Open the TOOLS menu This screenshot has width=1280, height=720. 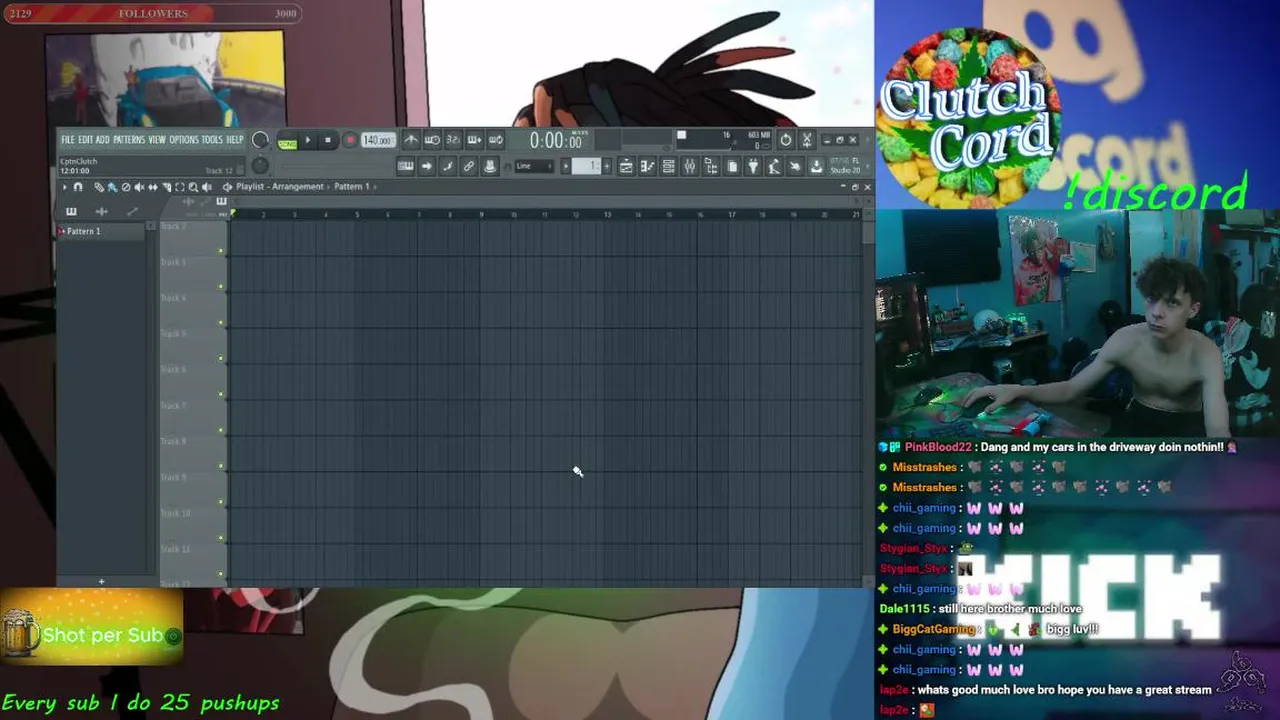click(x=212, y=140)
